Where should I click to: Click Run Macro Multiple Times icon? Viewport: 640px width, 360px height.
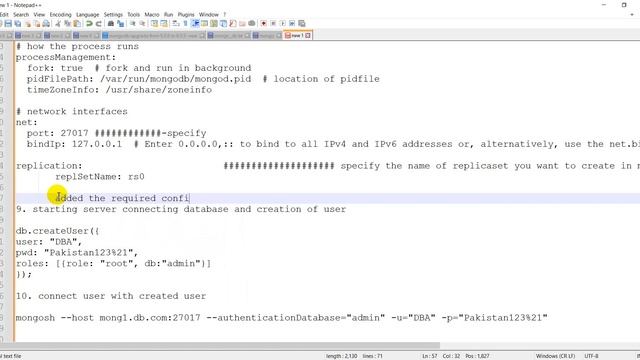(292, 24)
